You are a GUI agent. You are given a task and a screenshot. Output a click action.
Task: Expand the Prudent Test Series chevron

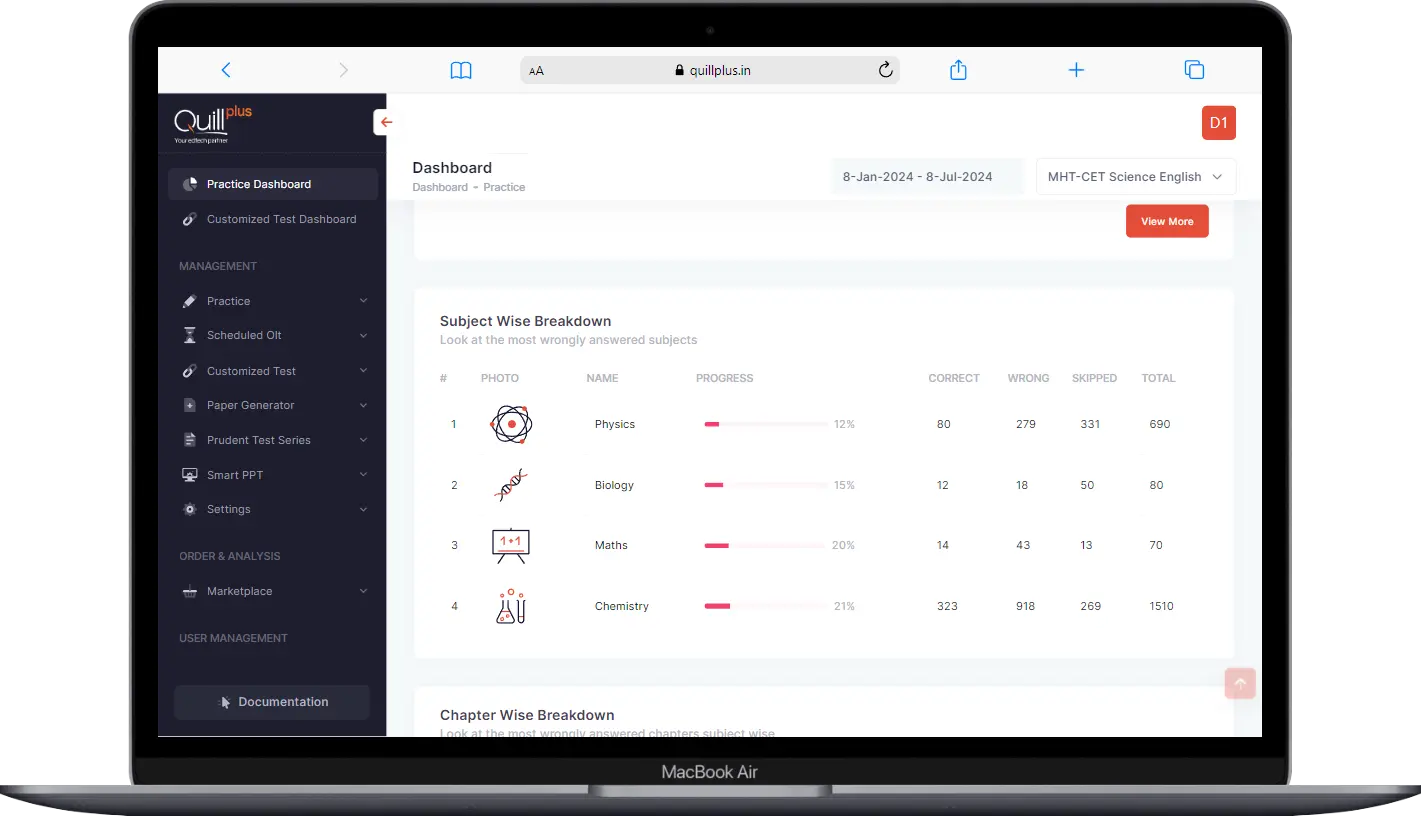363,440
